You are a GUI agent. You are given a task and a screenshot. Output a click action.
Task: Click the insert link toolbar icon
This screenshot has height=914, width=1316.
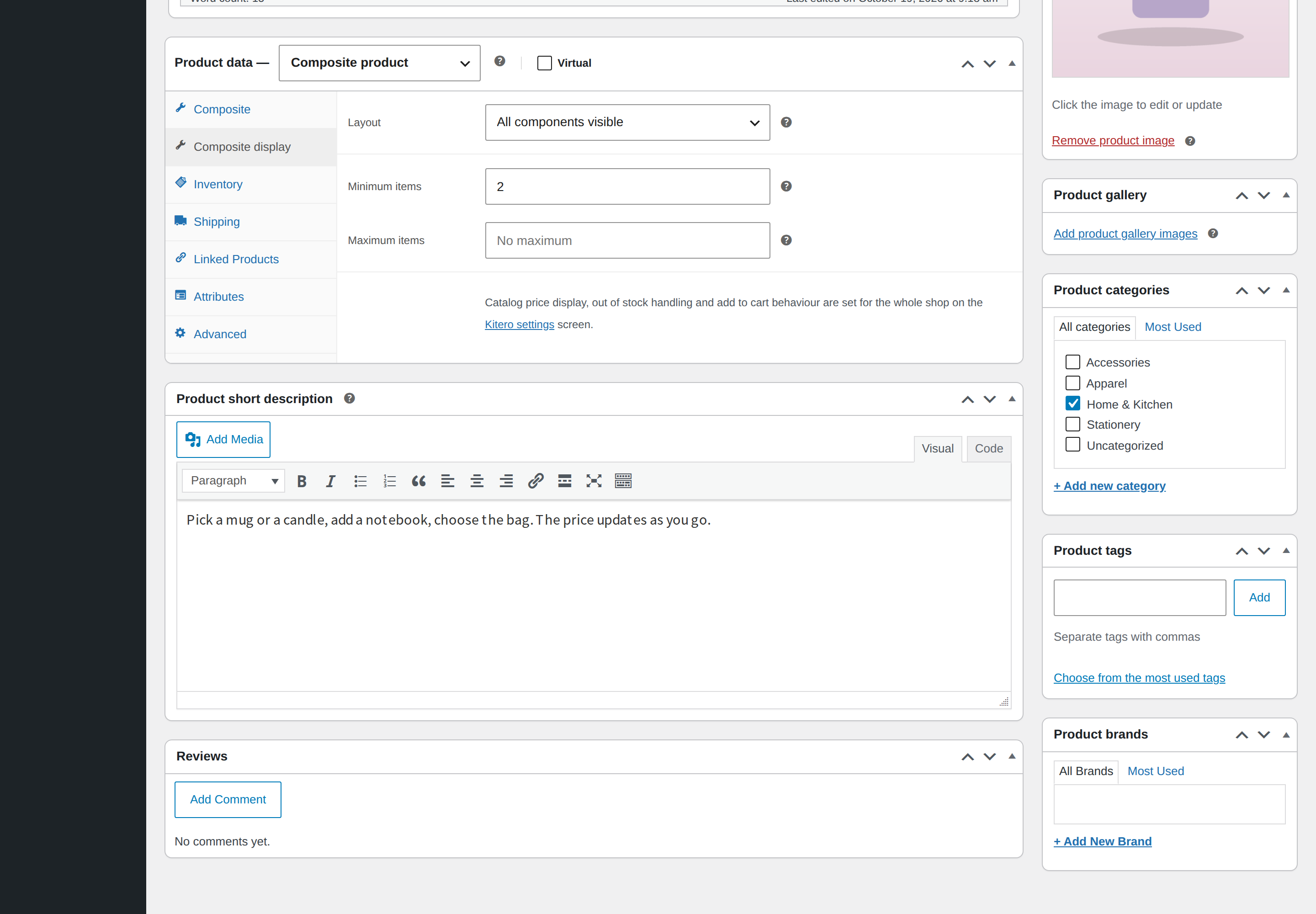pos(536,481)
